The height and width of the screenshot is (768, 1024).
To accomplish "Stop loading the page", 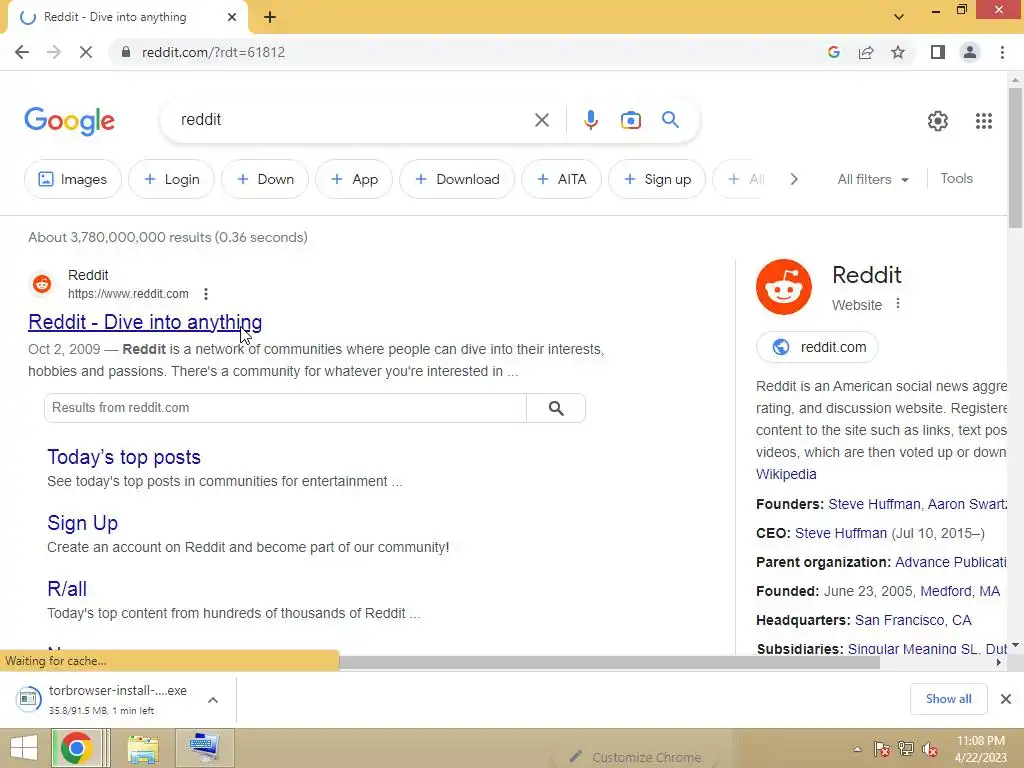I will click(86, 52).
